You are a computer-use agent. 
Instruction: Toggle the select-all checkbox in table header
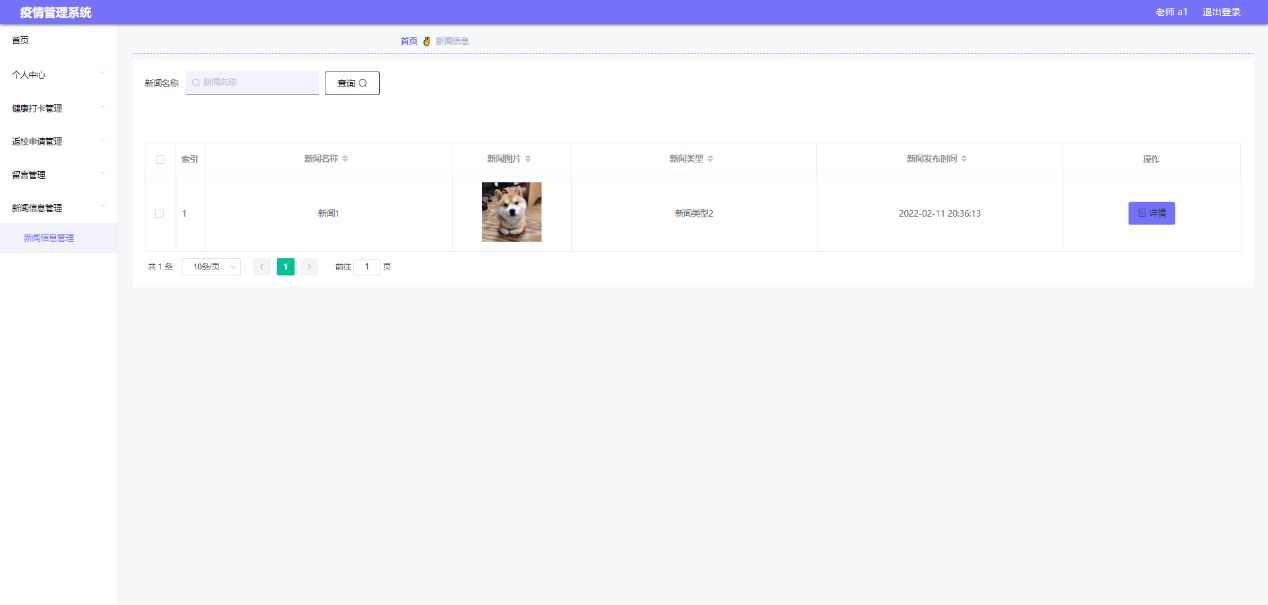[x=160, y=159]
